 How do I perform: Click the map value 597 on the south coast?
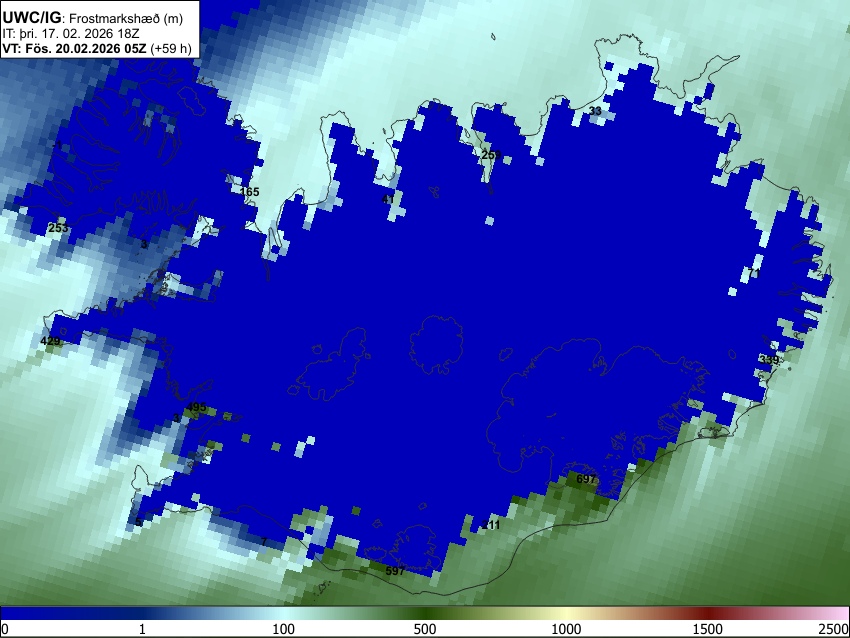pyautogui.click(x=395, y=571)
